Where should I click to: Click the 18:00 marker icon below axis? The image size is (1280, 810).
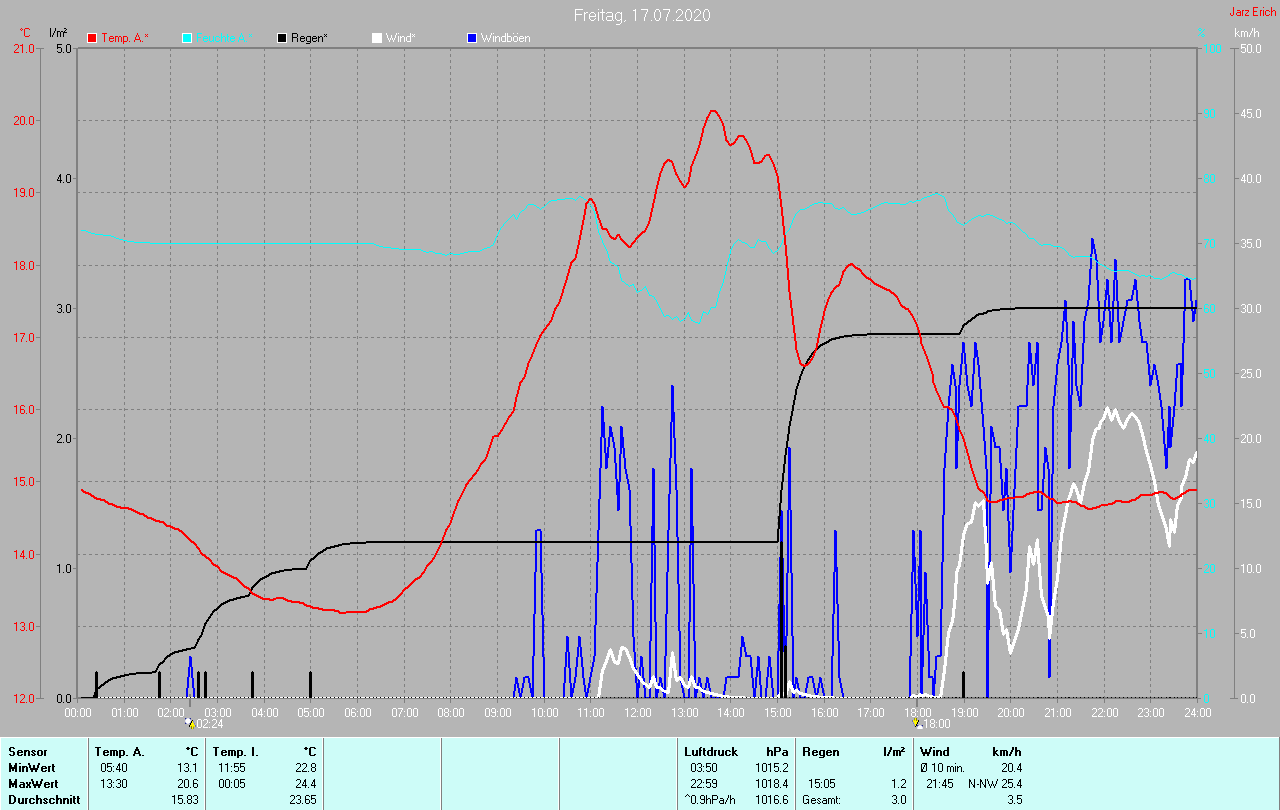[x=917, y=722]
